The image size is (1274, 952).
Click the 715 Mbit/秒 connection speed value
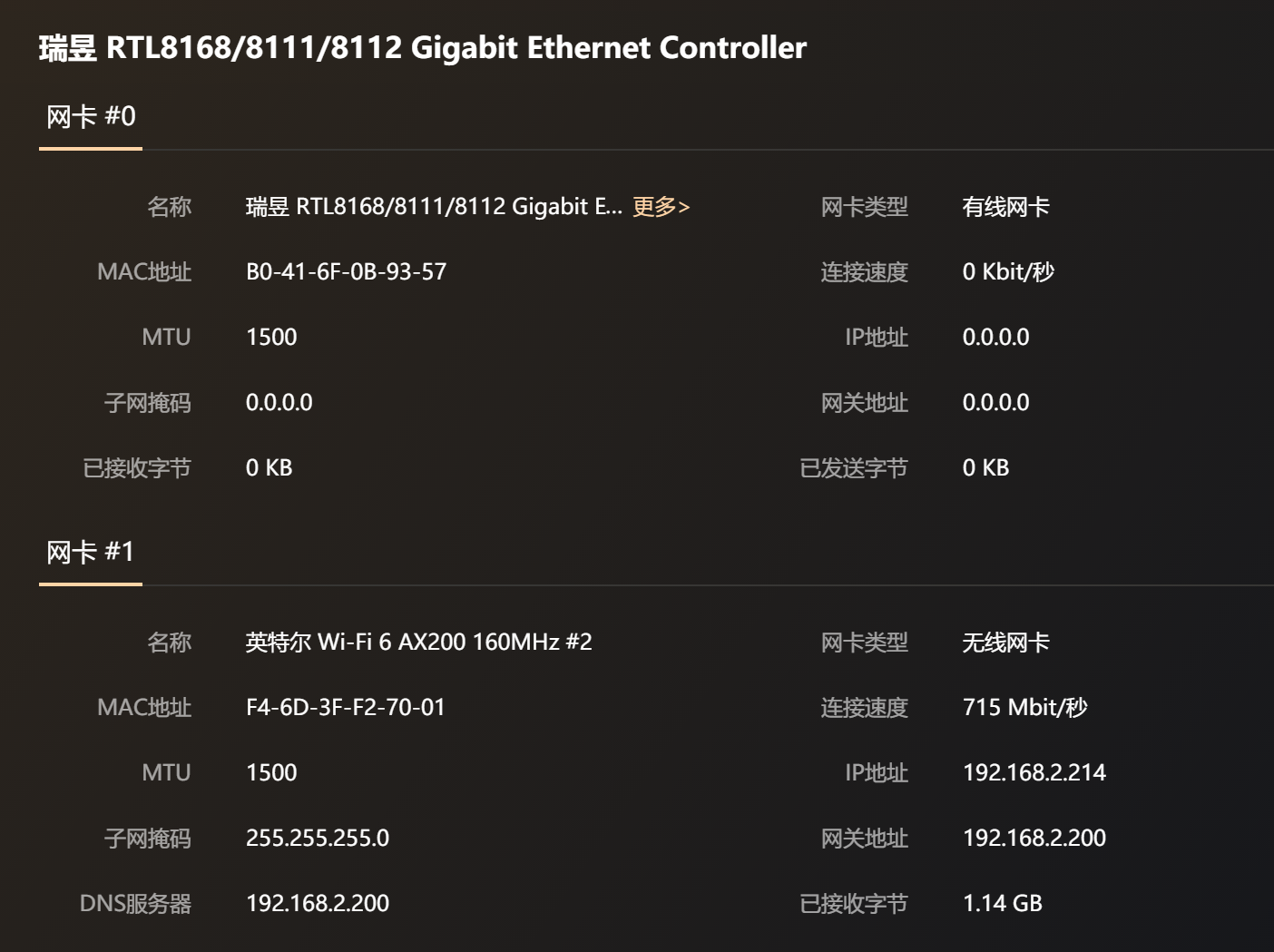[1024, 708]
